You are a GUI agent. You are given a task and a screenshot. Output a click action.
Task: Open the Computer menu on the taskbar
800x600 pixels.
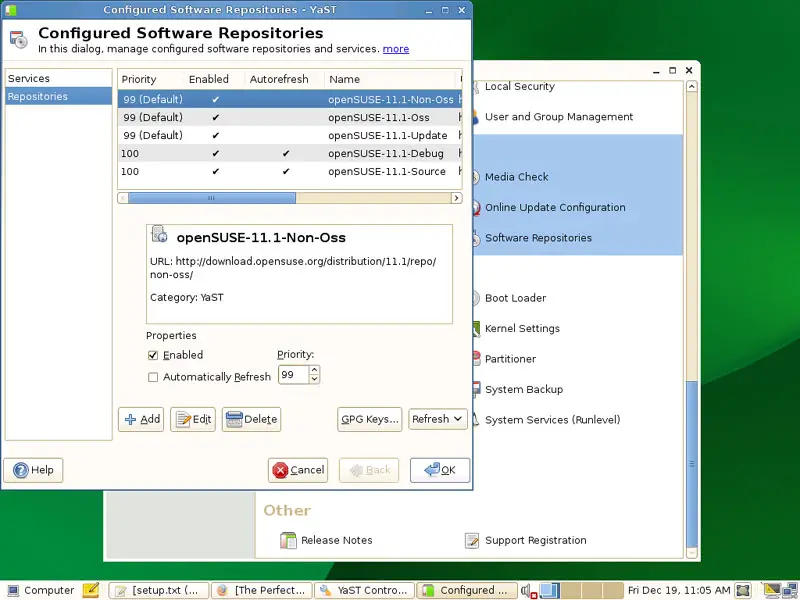coord(41,590)
